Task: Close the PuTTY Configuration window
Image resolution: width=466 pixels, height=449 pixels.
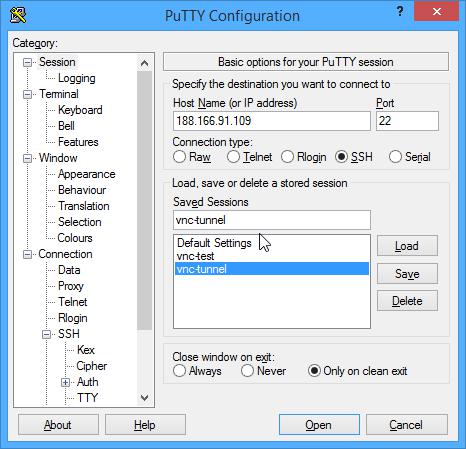Action: (x=437, y=12)
